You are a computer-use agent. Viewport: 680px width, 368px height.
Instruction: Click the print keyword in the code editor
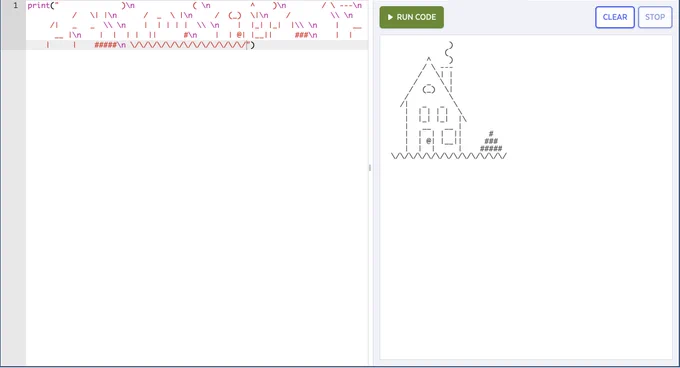click(x=38, y=6)
